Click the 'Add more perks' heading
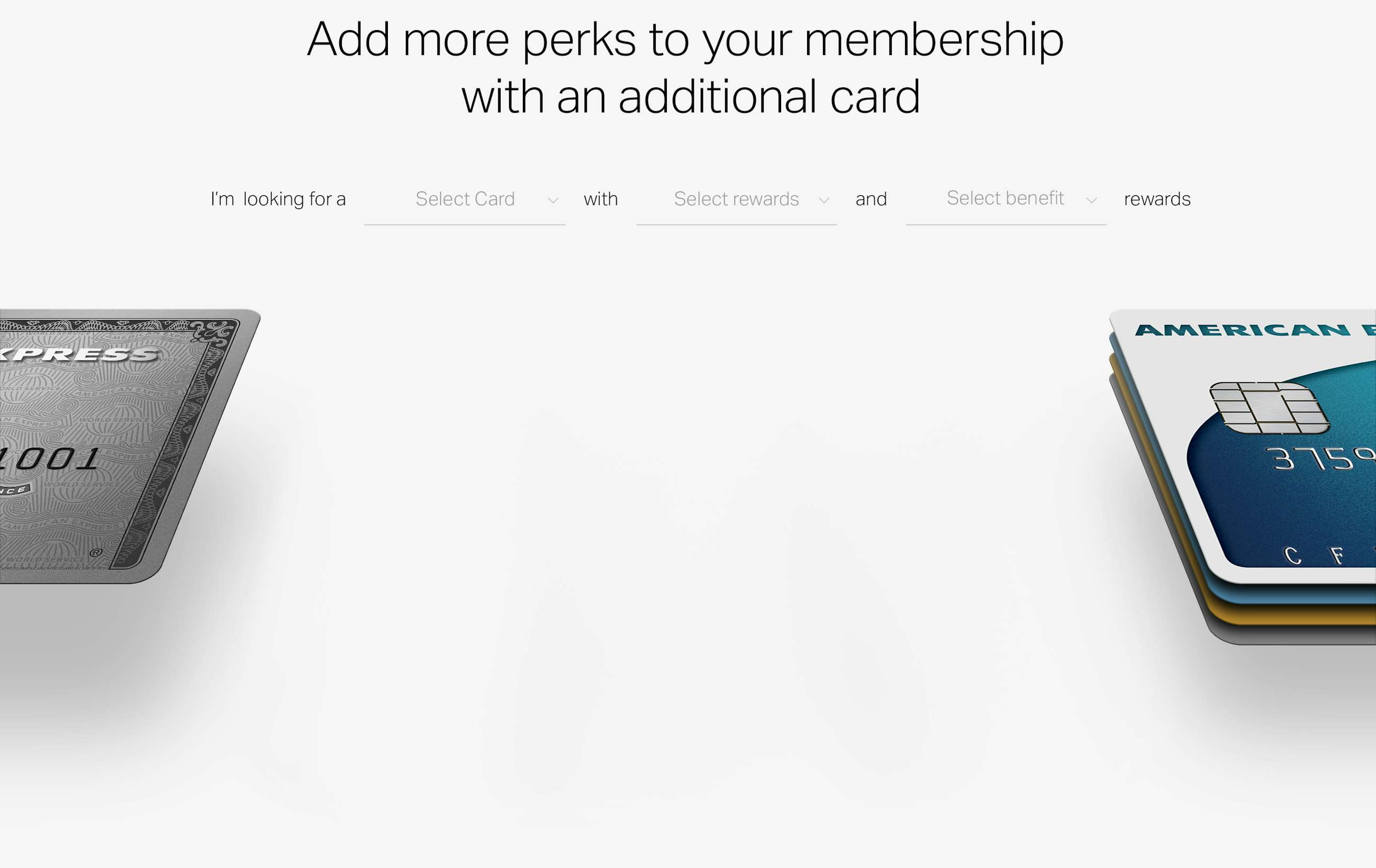 pos(685,39)
